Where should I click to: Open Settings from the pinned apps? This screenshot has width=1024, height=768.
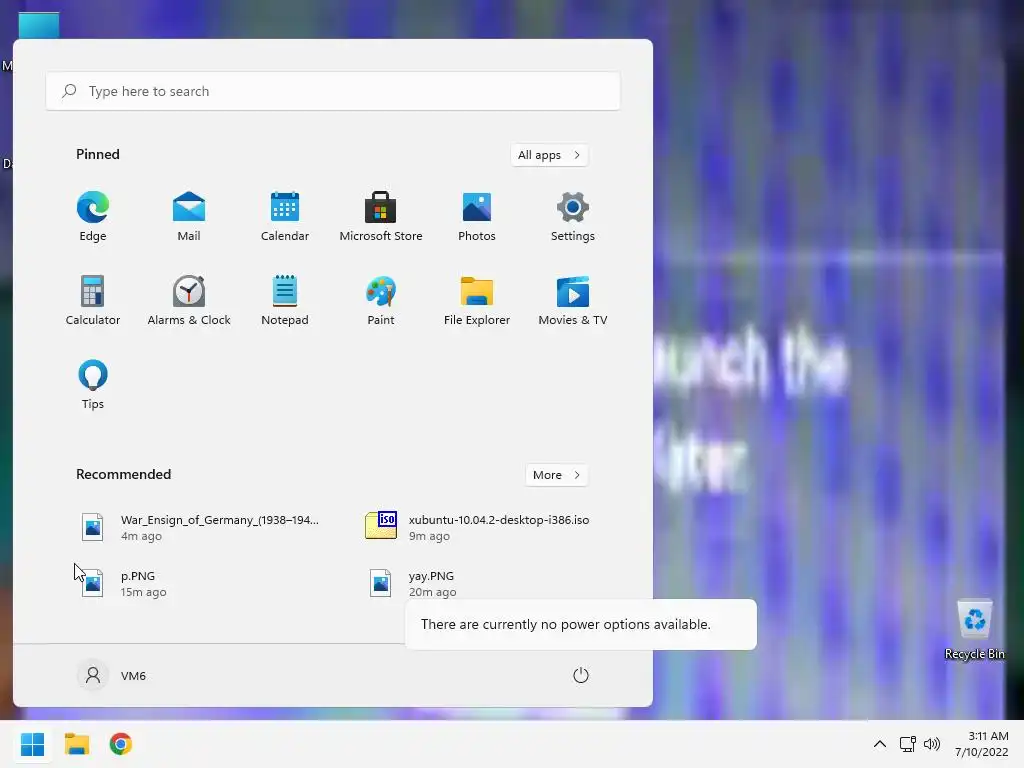(x=573, y=216)
